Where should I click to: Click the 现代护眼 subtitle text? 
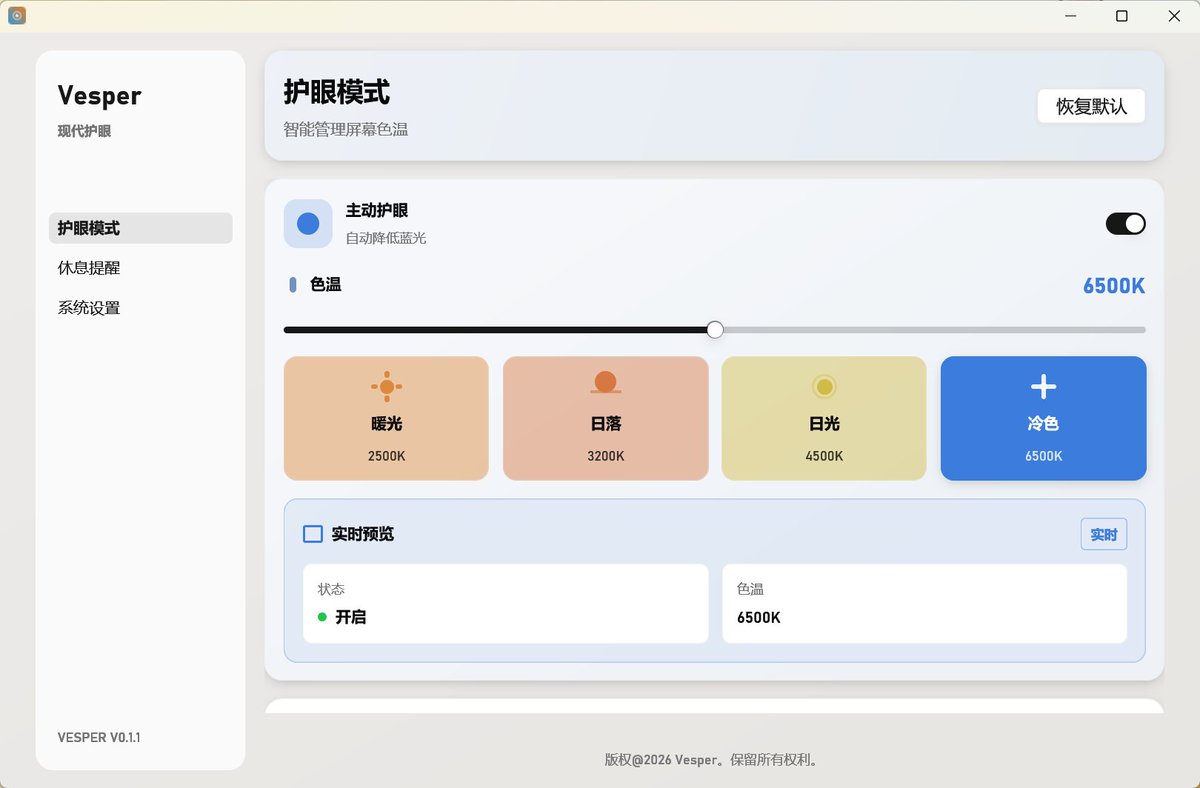point(84,131)
